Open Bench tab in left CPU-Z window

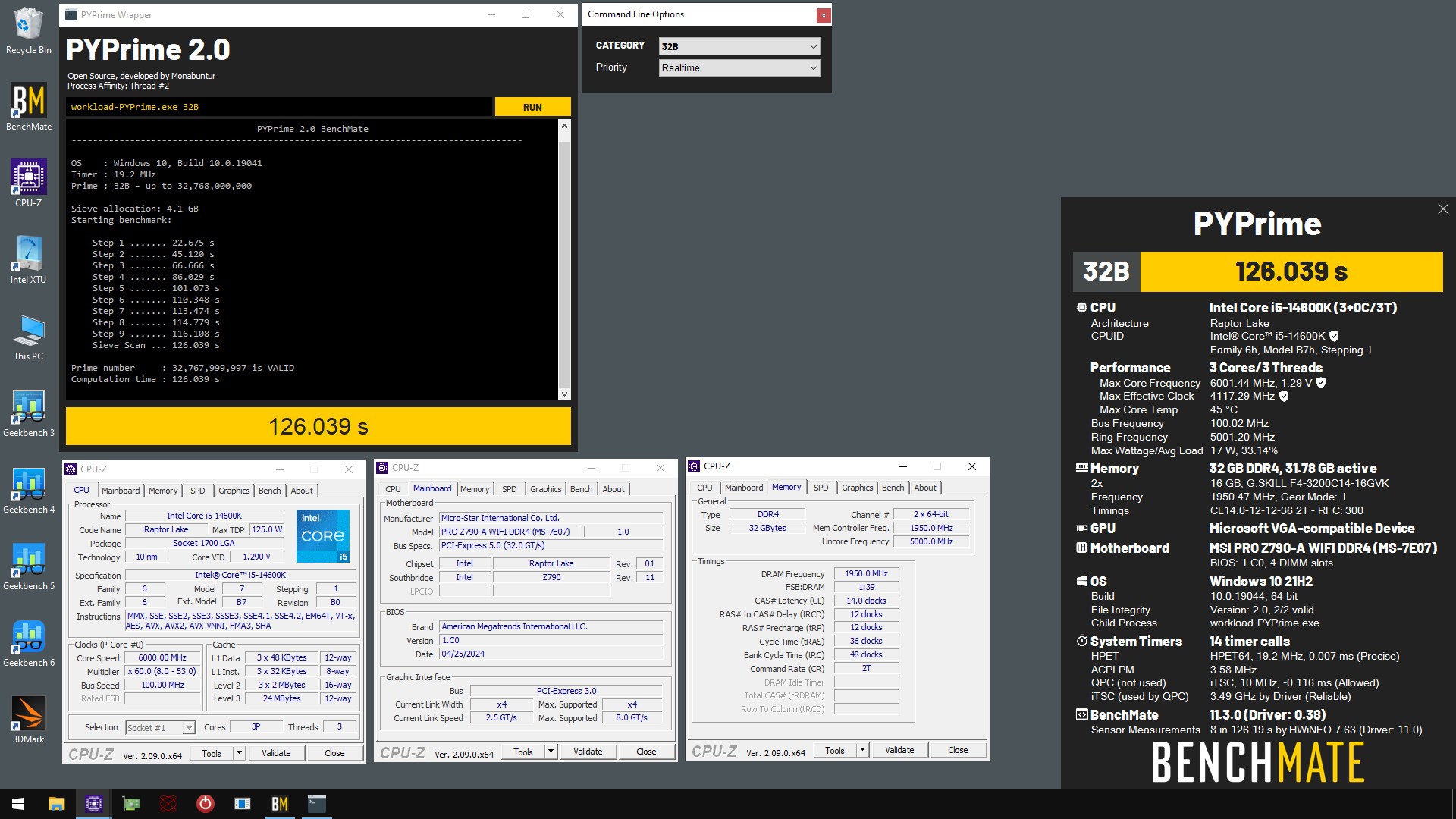click(269, 491)
